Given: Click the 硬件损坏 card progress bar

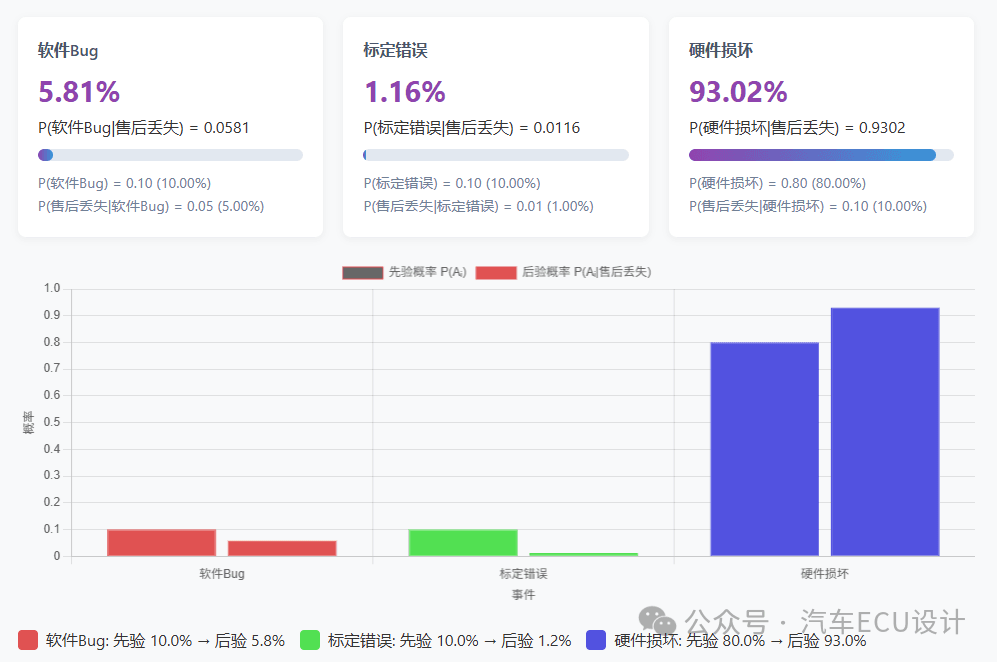Looking at the screenshot, I should [822, 155].
